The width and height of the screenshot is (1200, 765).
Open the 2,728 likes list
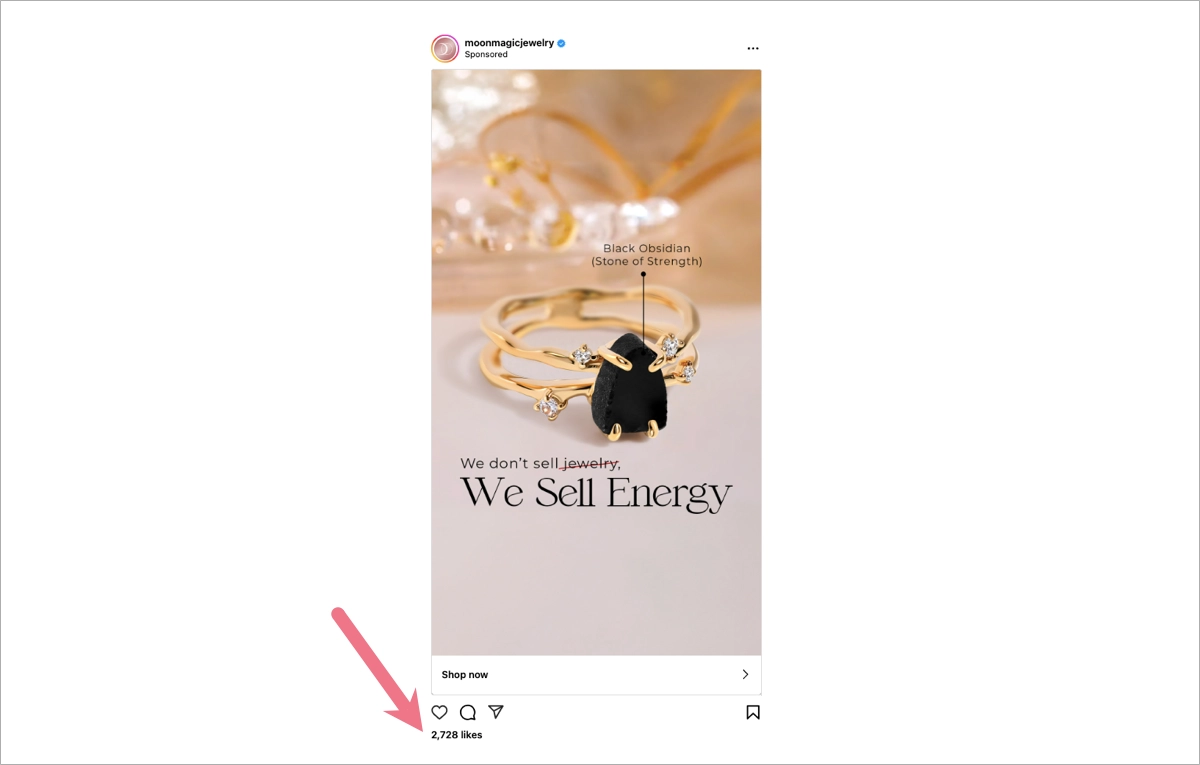(x=458, y=734)
